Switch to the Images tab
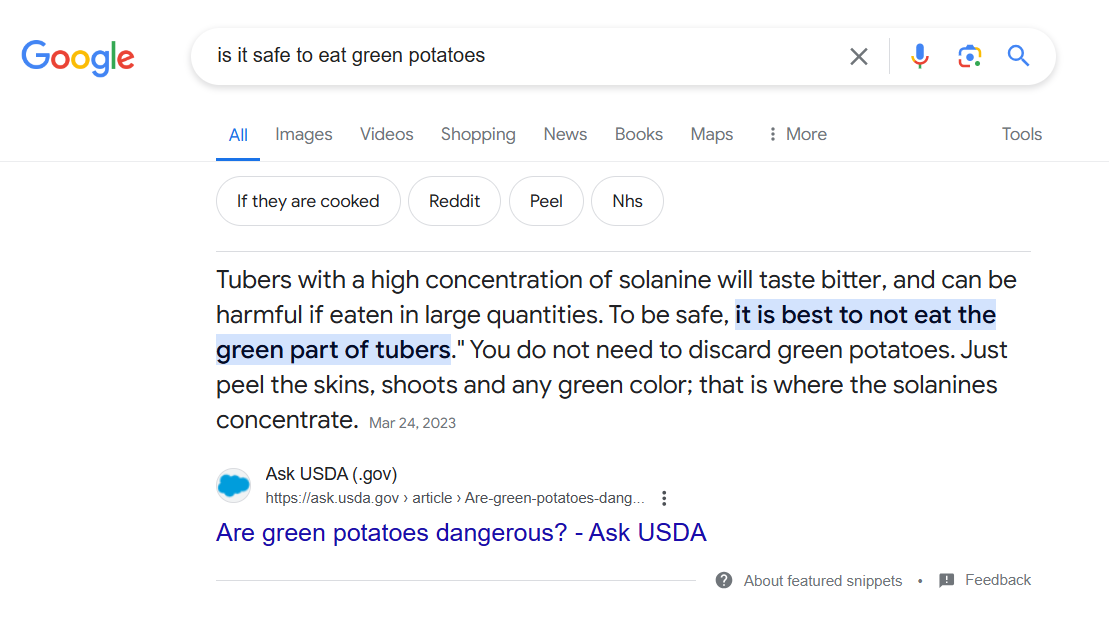This screenshot has height=625, width=1109. tap(304, 134)
